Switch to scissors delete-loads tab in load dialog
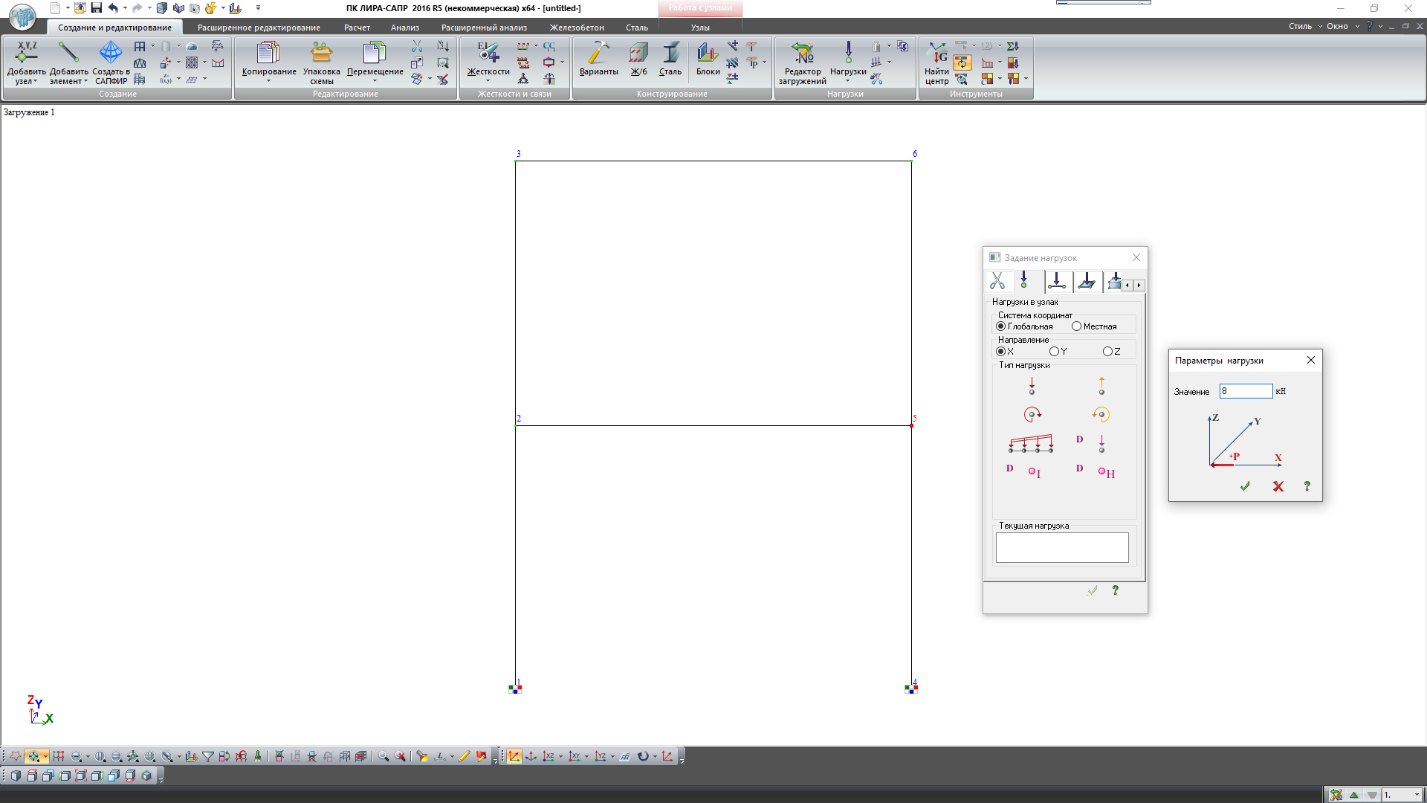 tap(996, 282)
